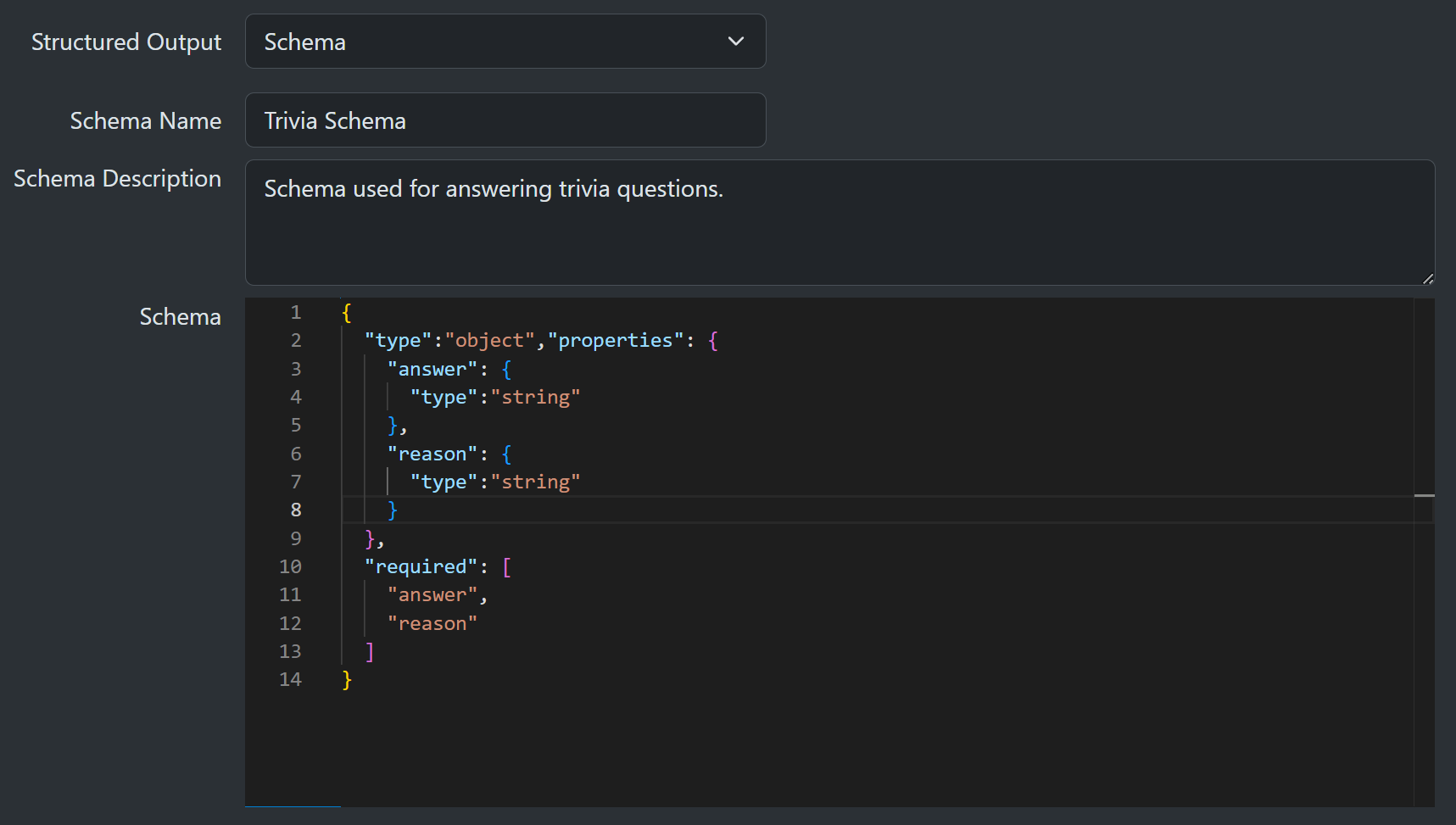
Task: Click "answer" in the required array
Action: 432,595
